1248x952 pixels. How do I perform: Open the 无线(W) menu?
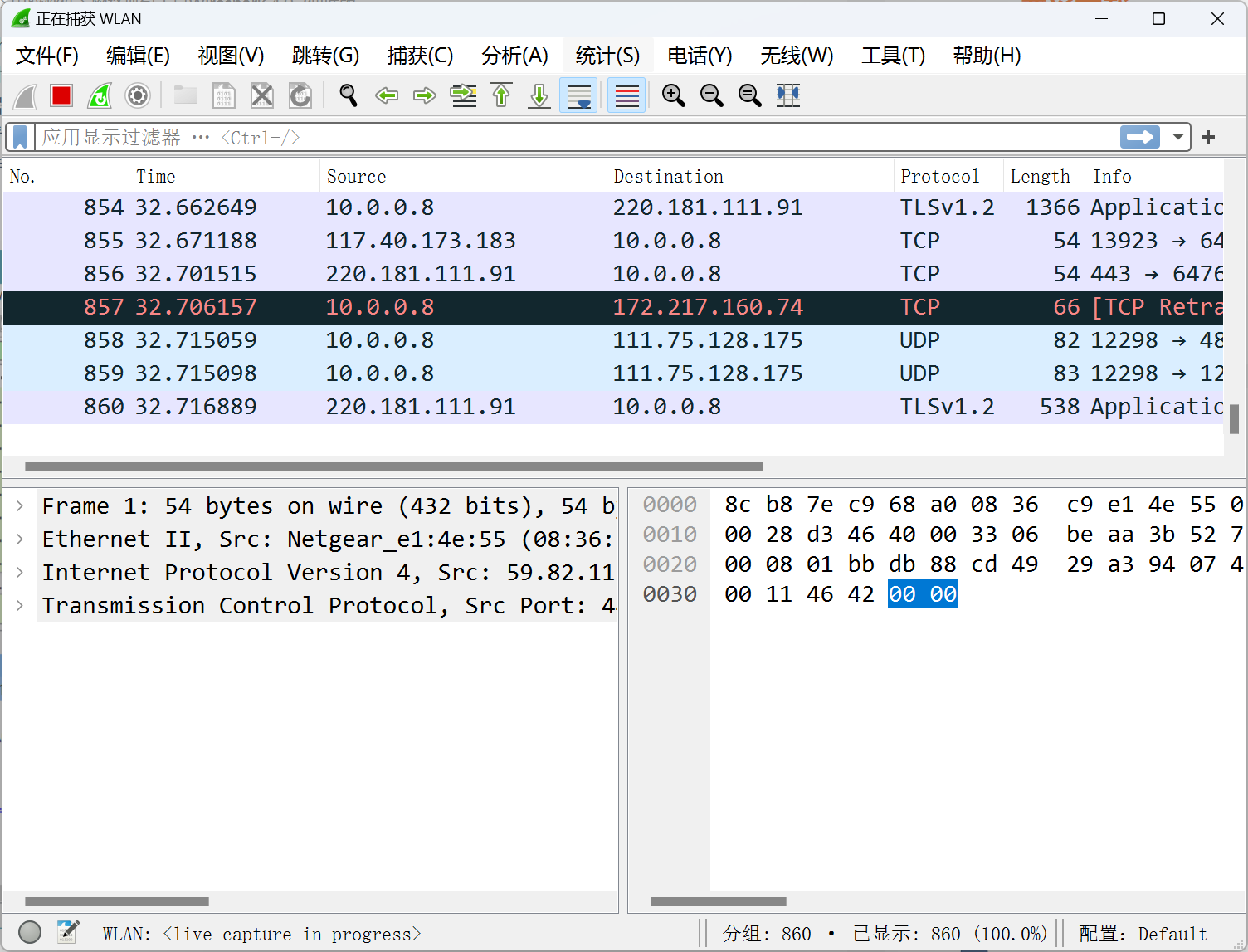coord(797,56)
